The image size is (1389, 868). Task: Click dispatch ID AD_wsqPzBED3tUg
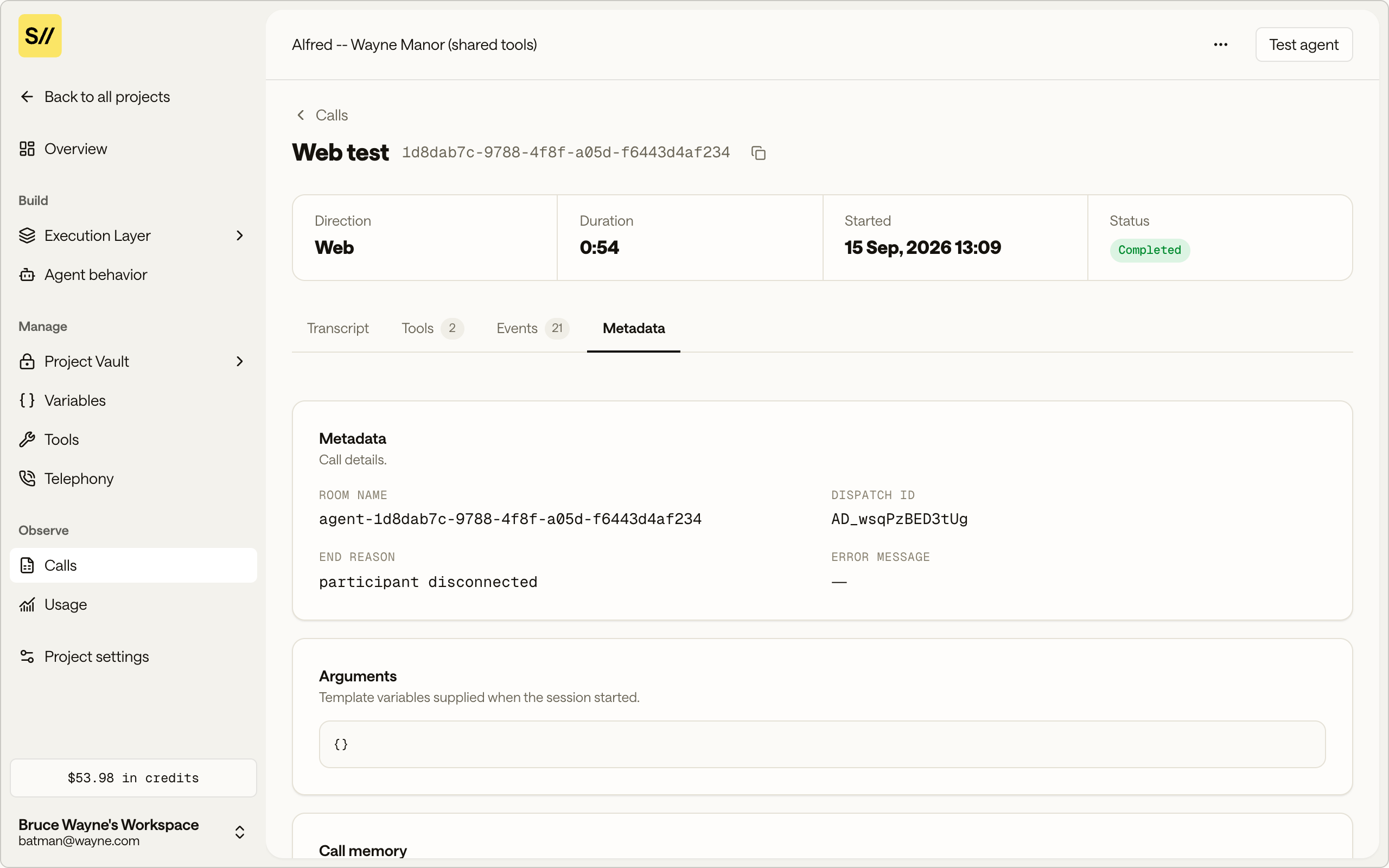900,519
